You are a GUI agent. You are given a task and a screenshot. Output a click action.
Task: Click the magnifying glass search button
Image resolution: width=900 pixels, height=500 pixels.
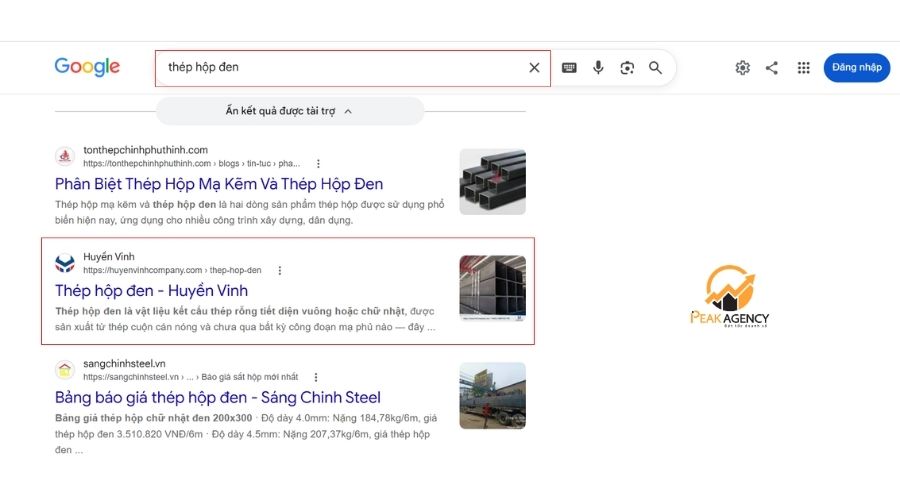655,68
